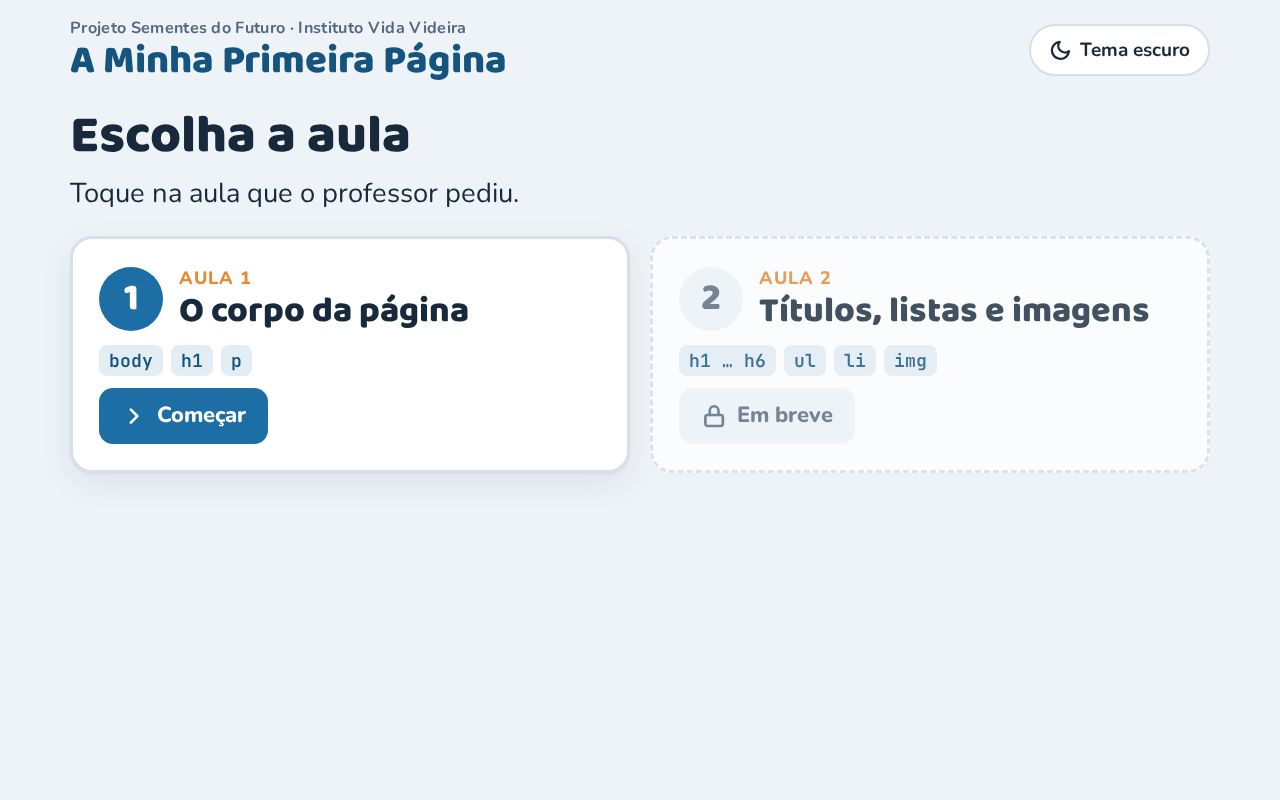Click the li tag chip
Viewport: 1280px width, 800px height.
855,361
